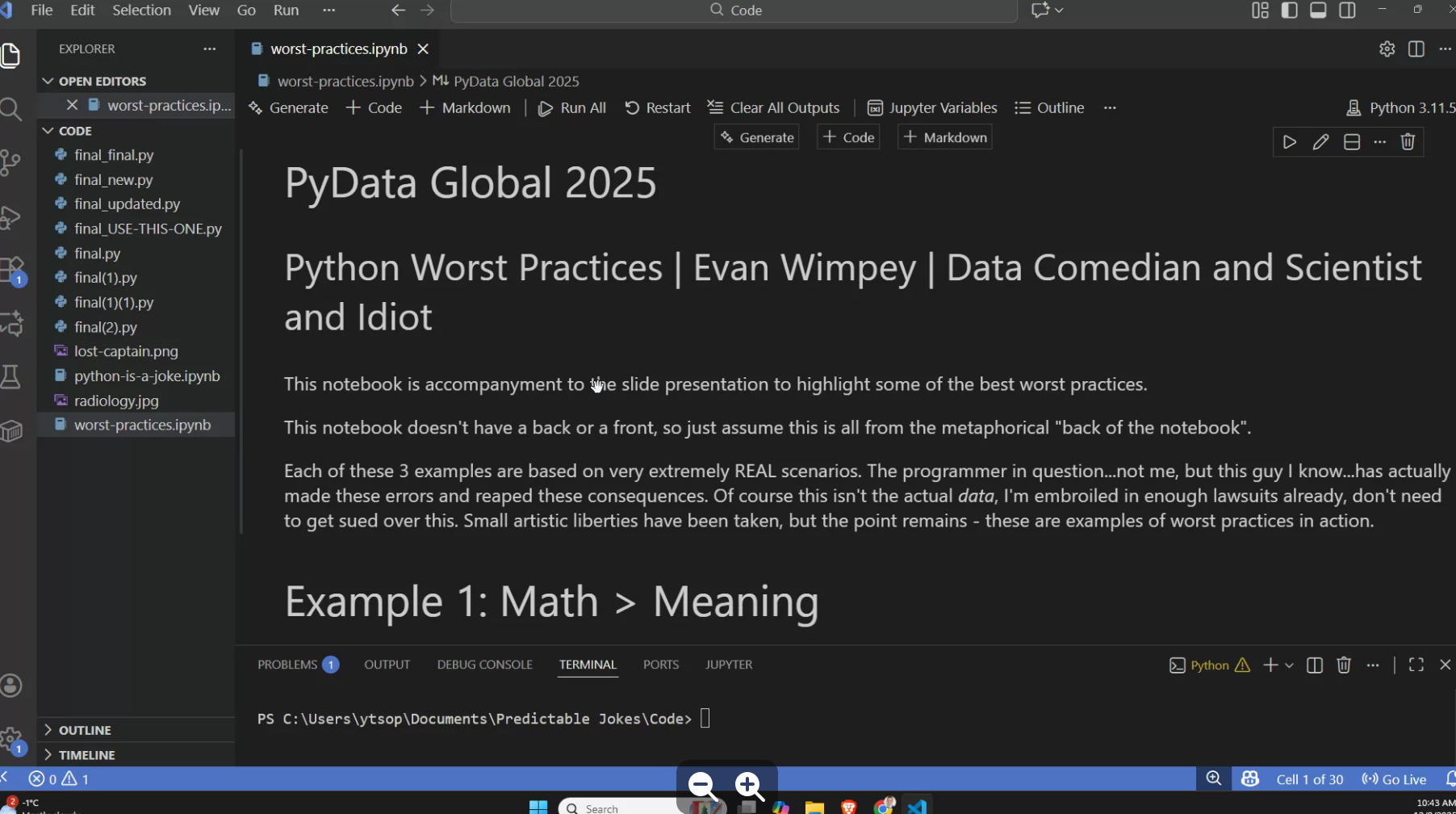
Task: Open final_USE-THIS-ONE.py in explorer
Action: (148, 229)
